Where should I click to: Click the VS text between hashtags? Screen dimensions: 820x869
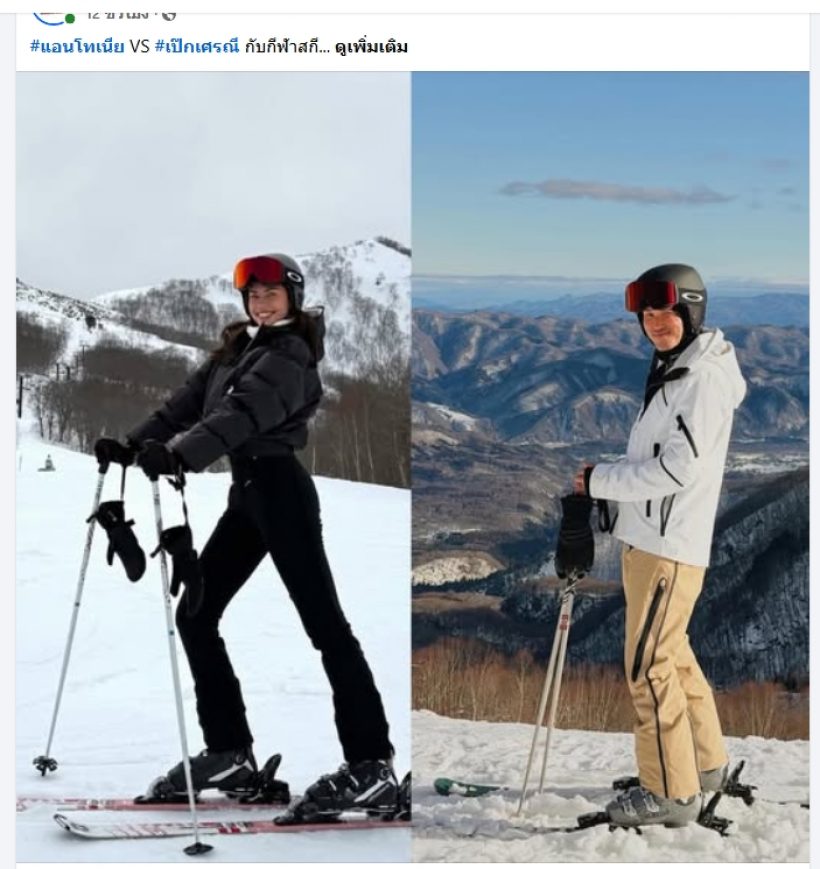[x=140, y=47]
